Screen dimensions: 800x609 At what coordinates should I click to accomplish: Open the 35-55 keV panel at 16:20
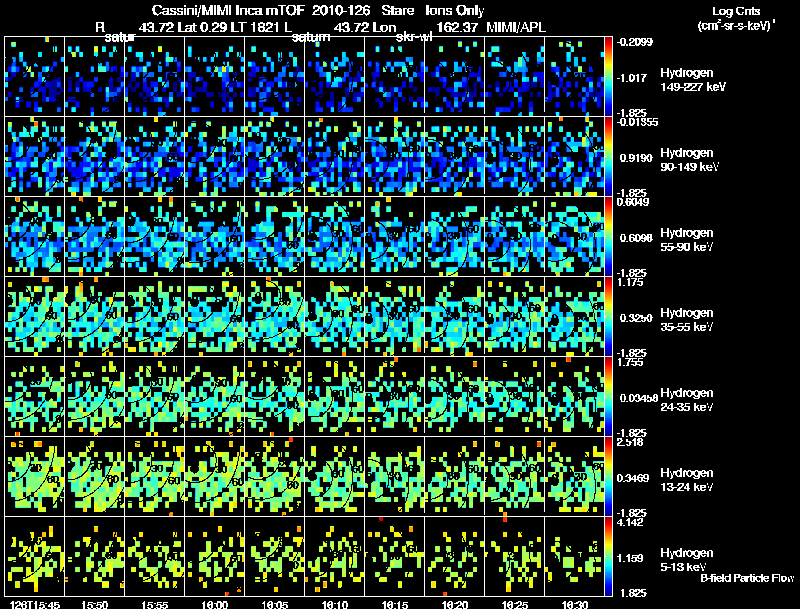point(455,316)
